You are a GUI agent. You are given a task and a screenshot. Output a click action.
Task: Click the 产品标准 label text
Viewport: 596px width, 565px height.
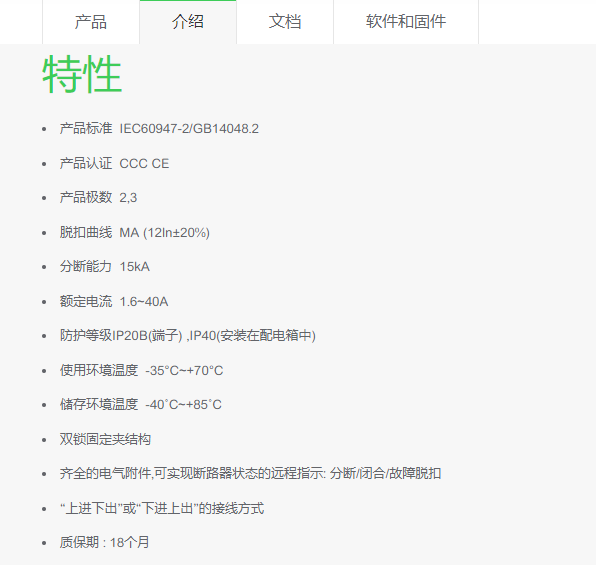point(86,129)
